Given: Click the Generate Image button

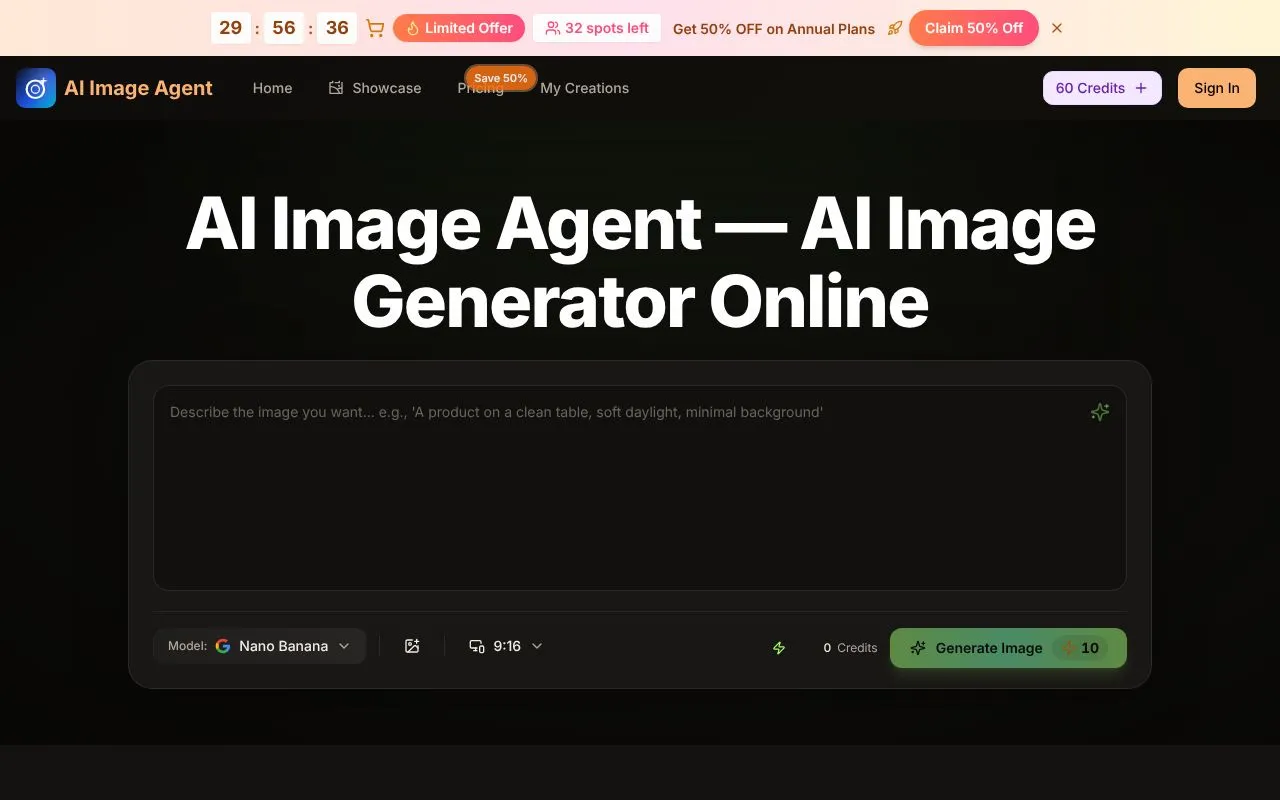Looking at the screenshot, I should click(x=1008, y=648).
